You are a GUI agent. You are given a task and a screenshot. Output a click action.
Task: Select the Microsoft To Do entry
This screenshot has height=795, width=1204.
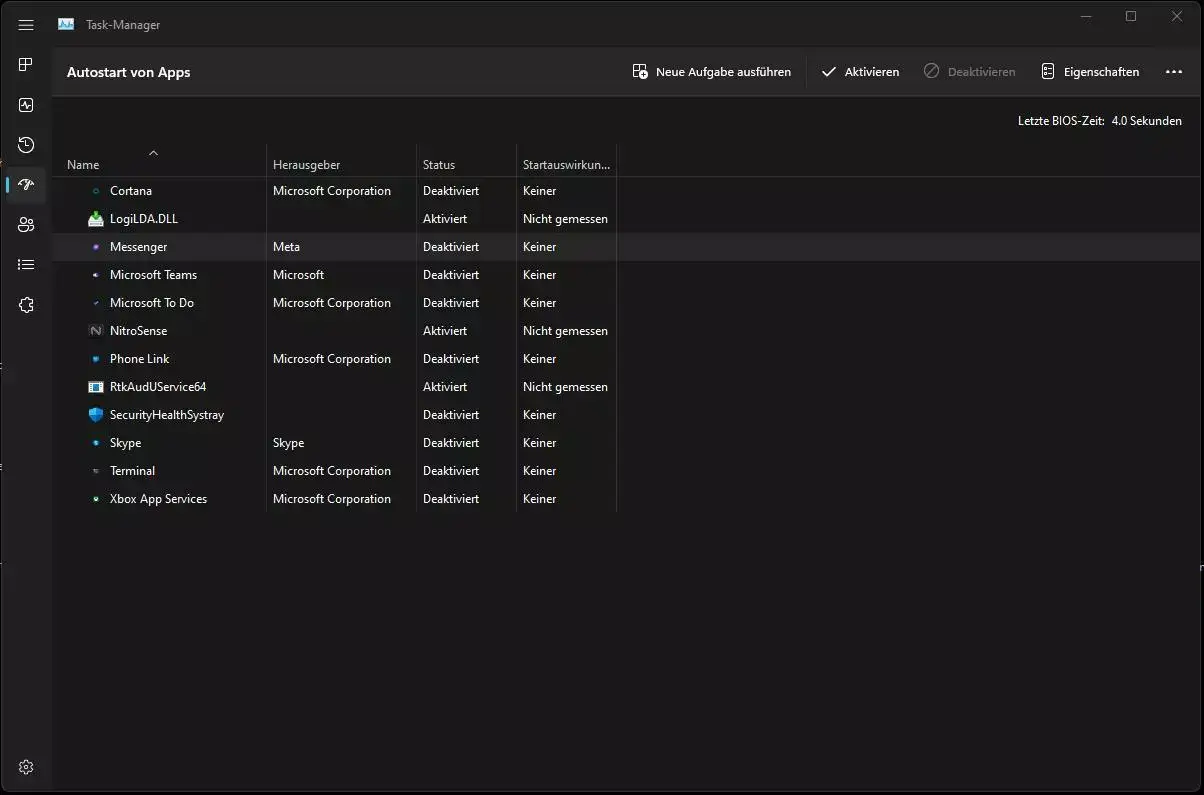point(152,303)
